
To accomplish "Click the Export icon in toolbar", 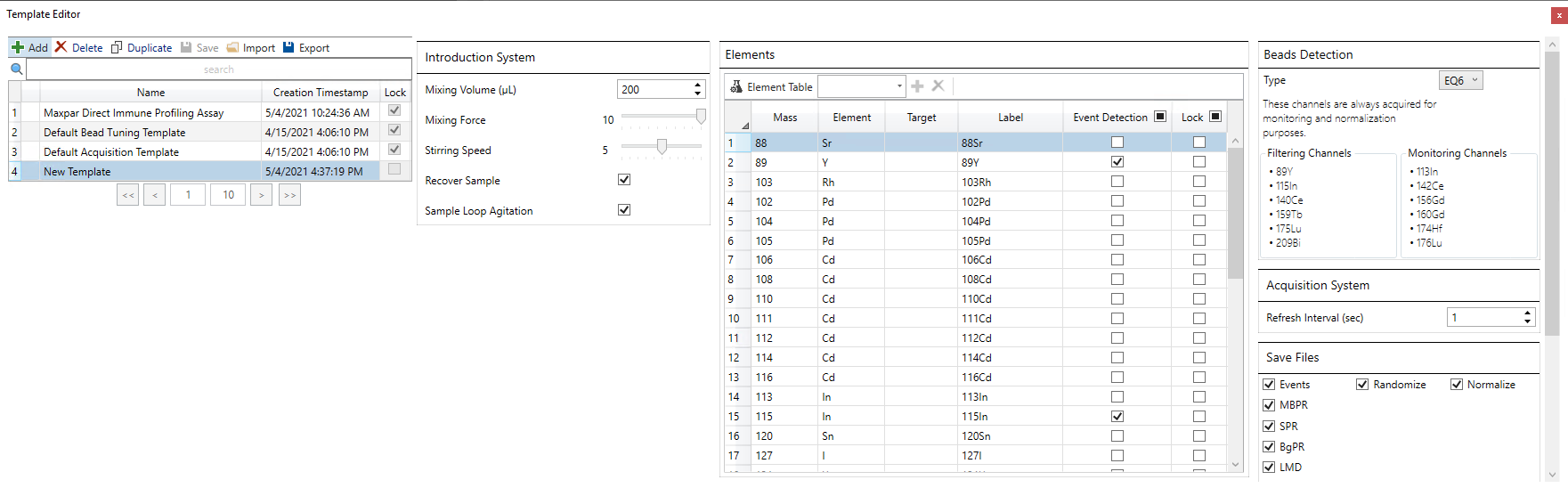I will tap(288, 47).
